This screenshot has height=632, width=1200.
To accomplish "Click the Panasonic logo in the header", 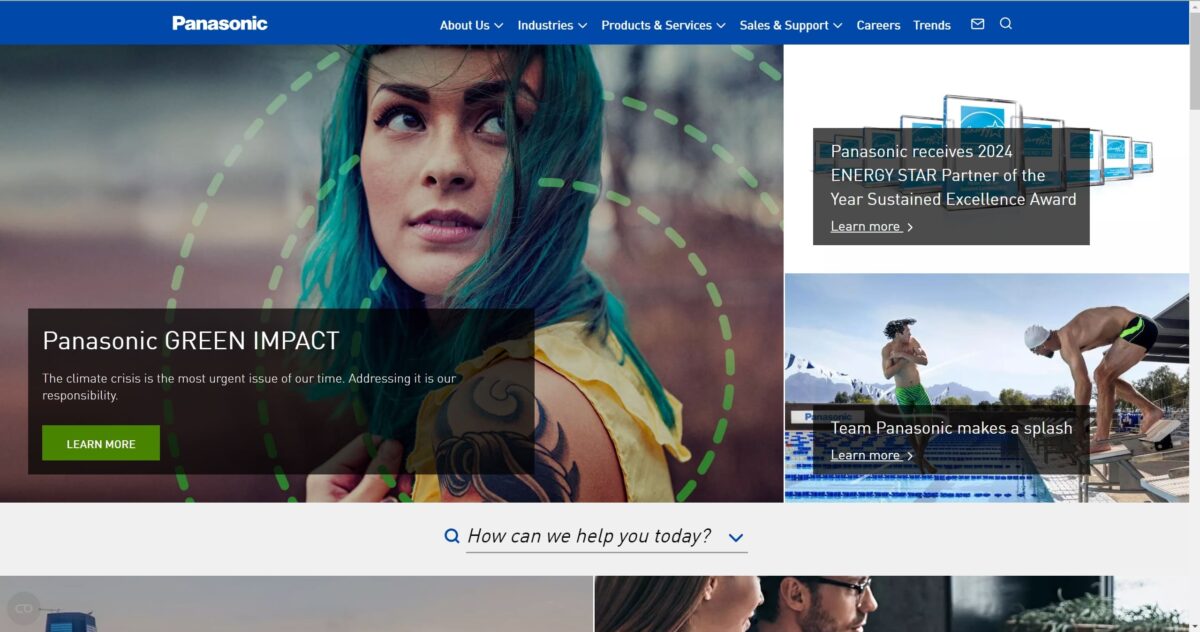I will (x=219, y=23).
